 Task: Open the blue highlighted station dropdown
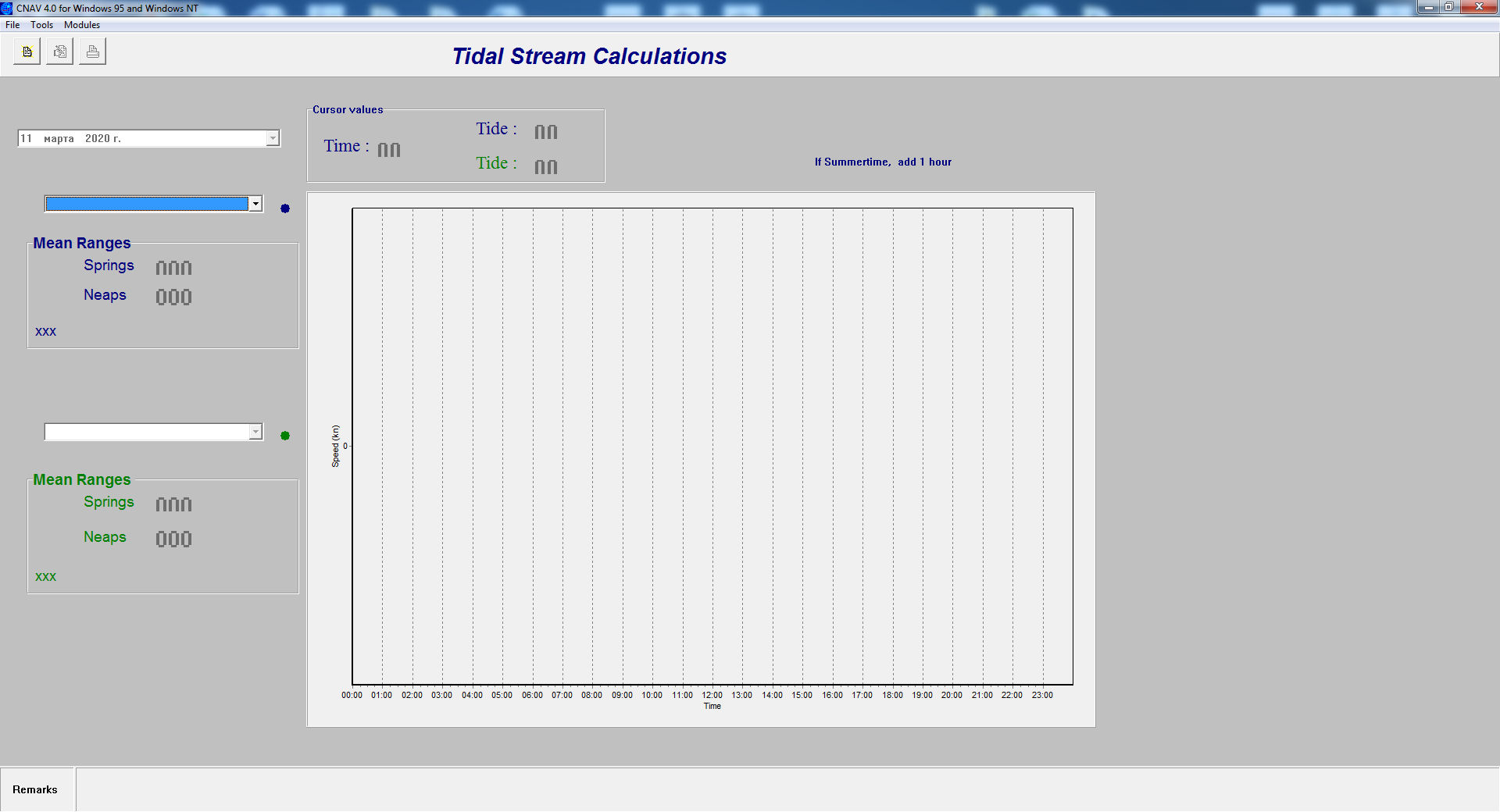click(255, 204)
